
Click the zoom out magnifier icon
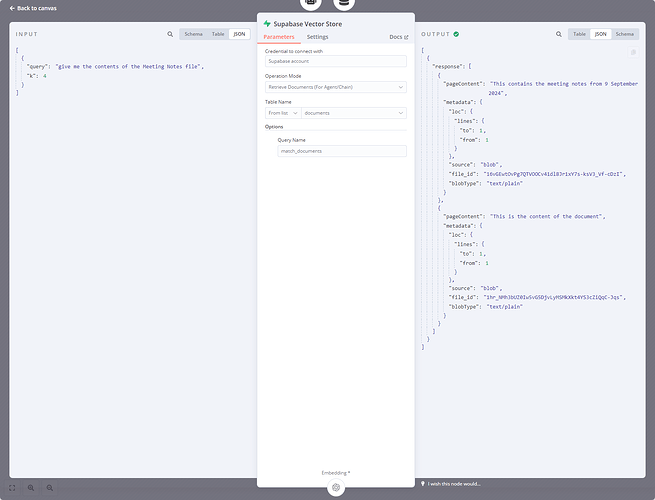[x=50, y=488]
